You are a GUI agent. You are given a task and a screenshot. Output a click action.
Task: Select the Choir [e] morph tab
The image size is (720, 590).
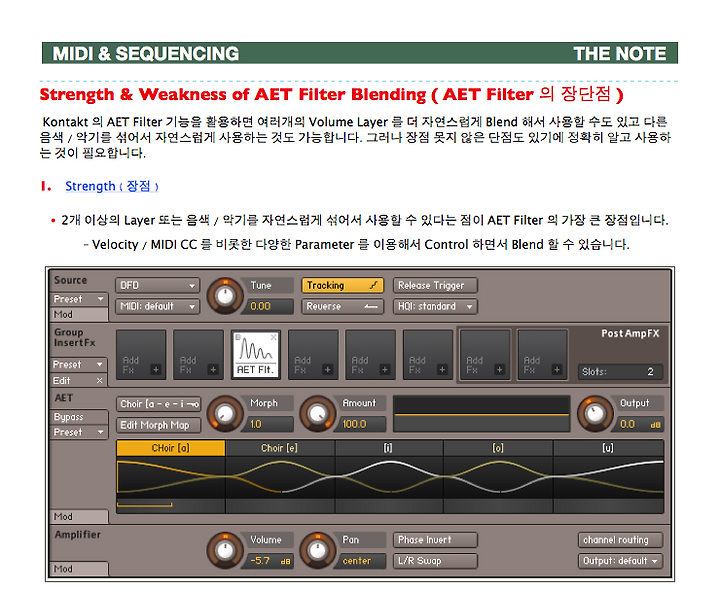tap(280, 448)
